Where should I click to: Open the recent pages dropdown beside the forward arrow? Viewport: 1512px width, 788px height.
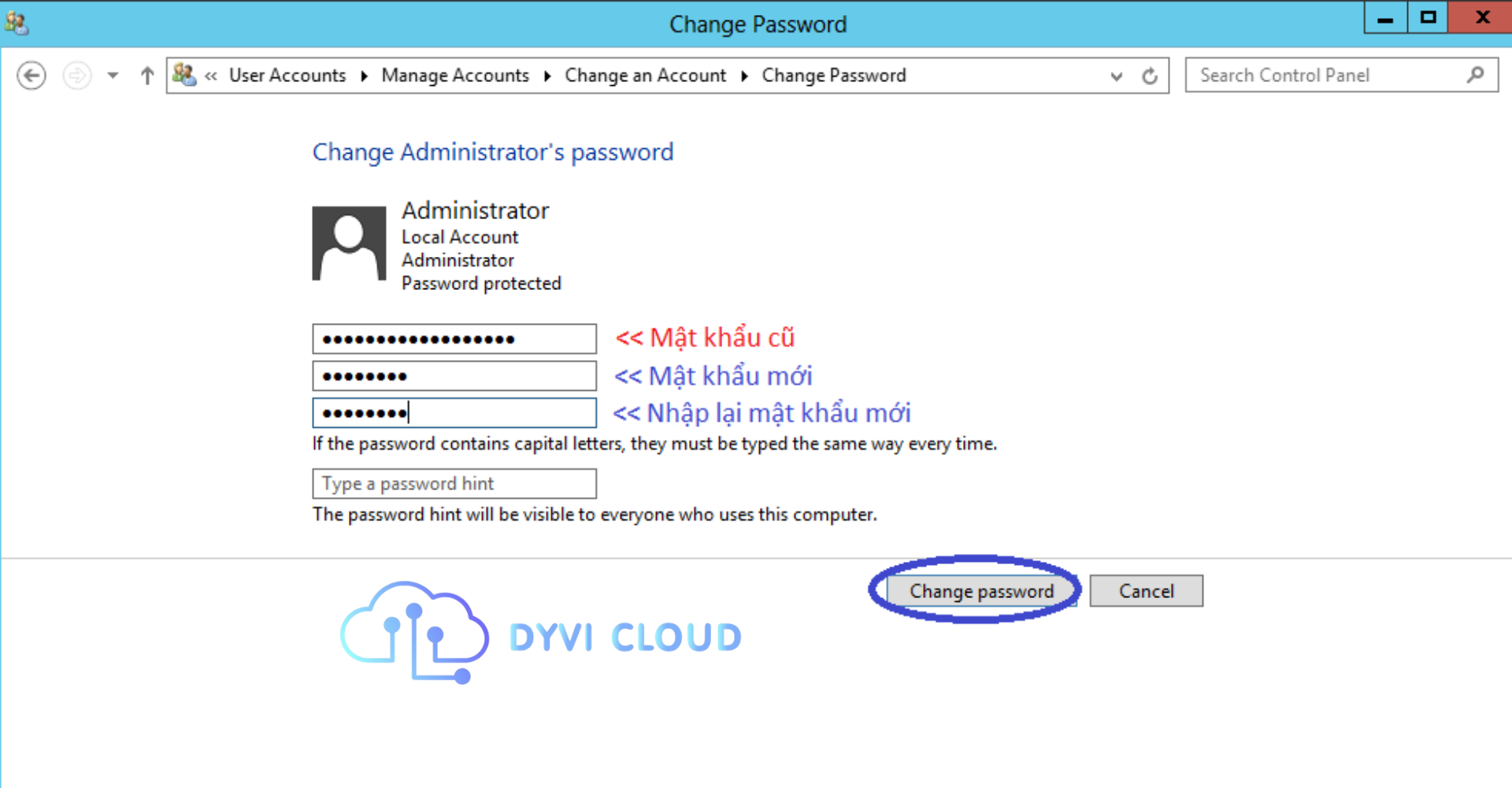click(x=113, y=75)
